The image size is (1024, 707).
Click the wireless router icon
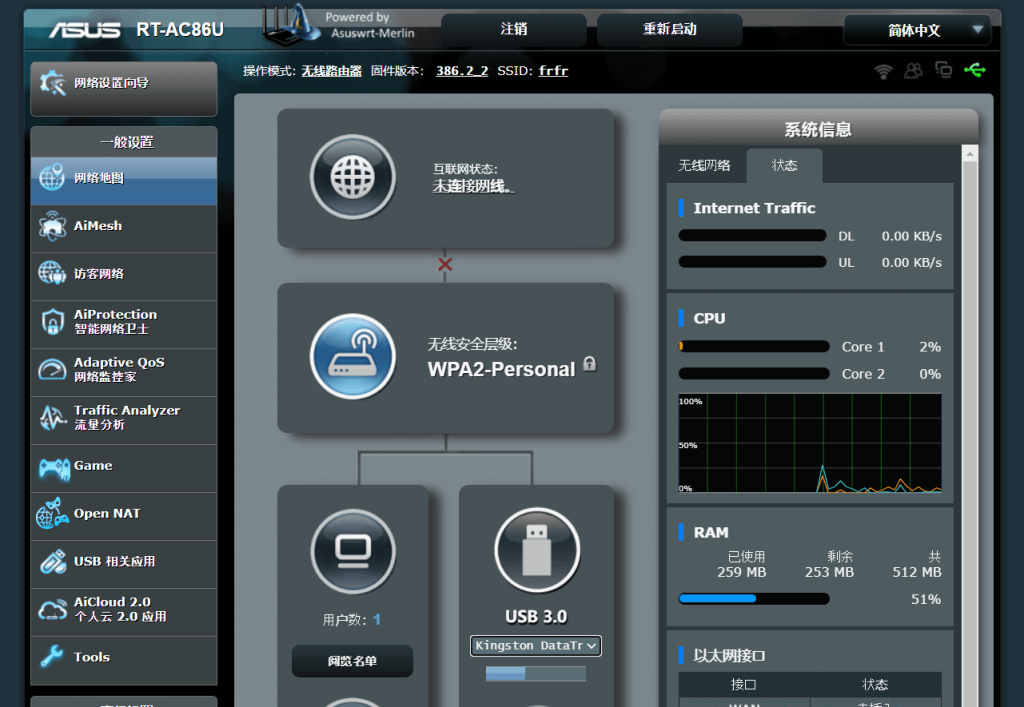(x=353, y=356)
